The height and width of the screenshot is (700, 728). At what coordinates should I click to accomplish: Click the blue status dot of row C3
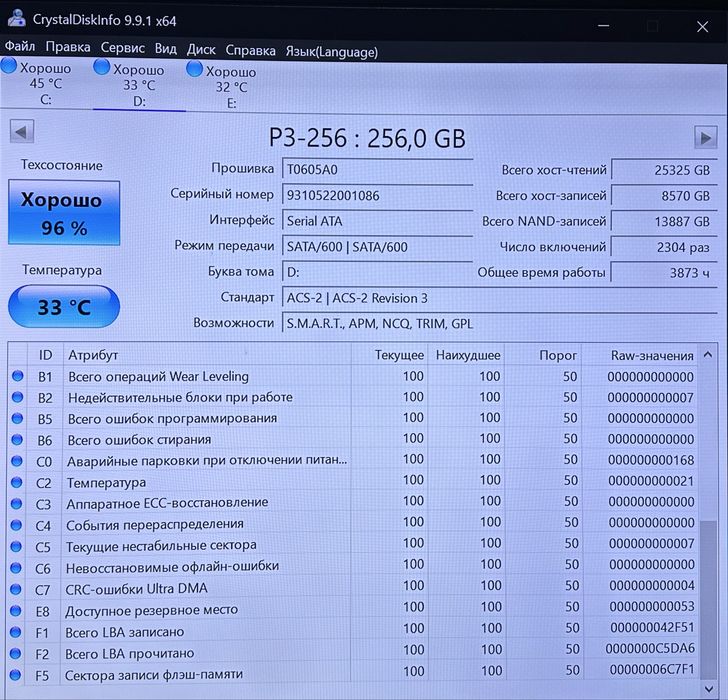[16, 503]
